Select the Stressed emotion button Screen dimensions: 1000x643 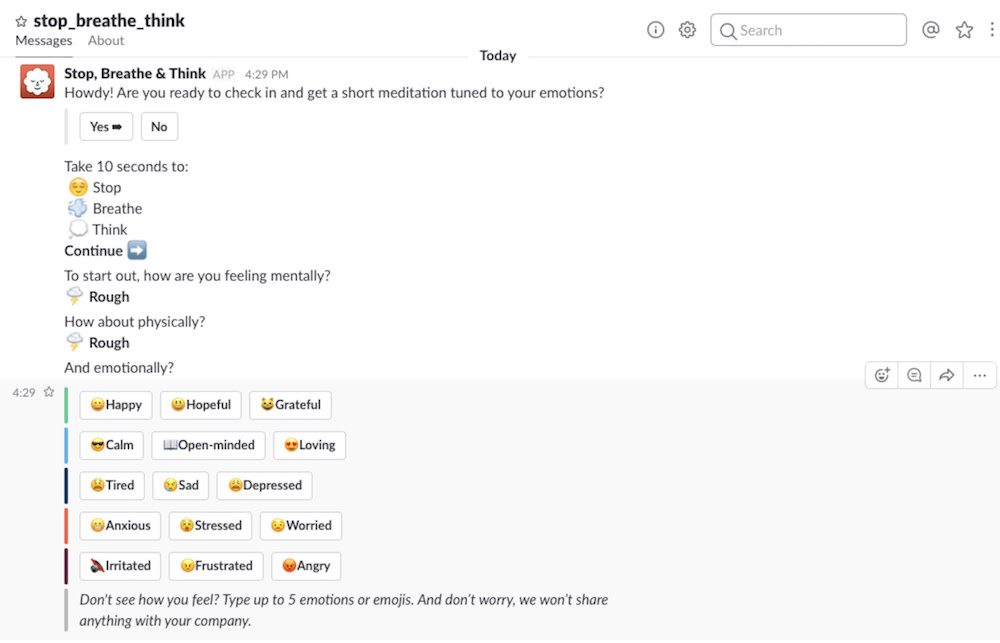[210, 525]
